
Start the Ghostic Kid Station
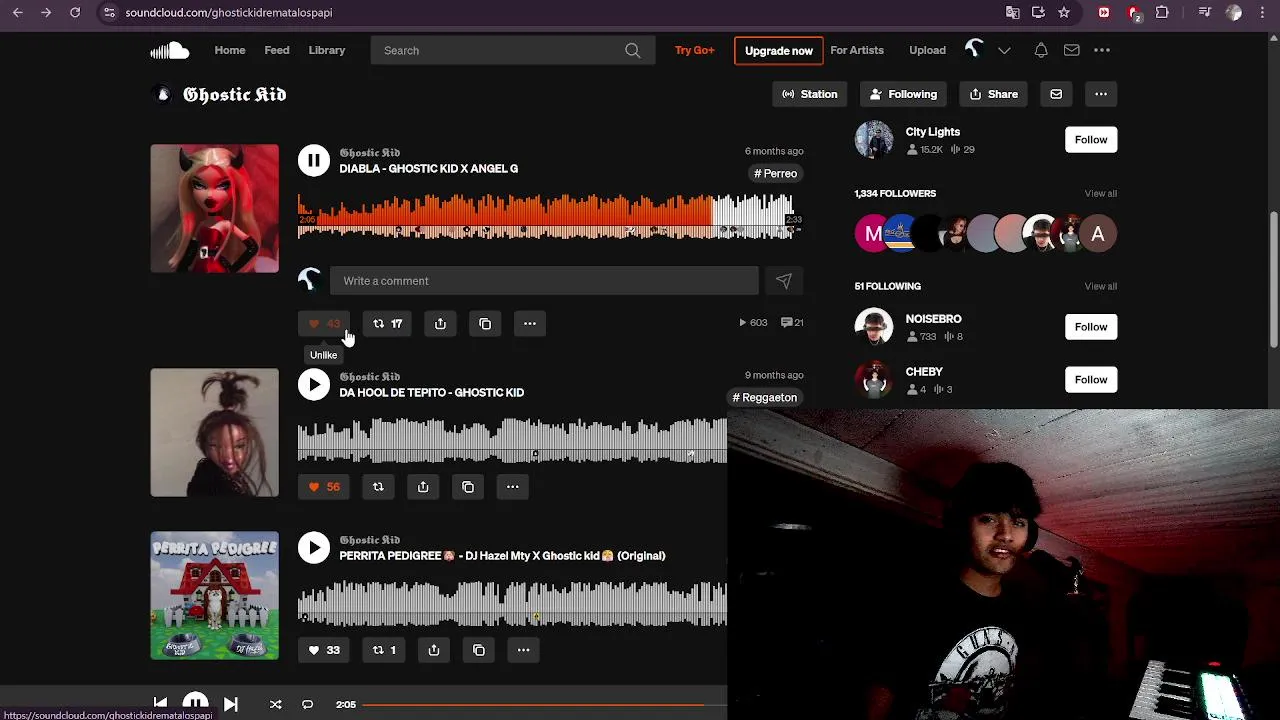pyautogui.click(x=809, y=94)
